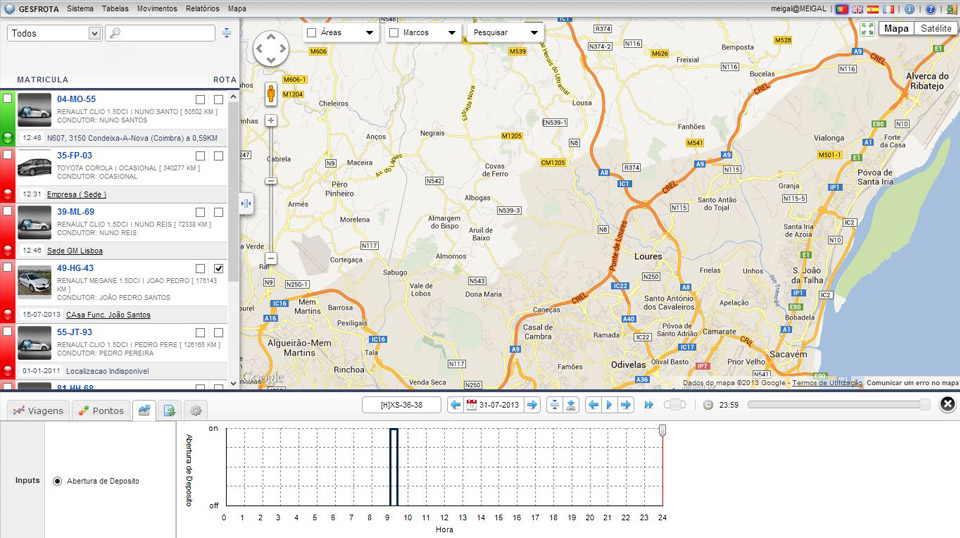Switch map view to Satélite

[936, 29]
